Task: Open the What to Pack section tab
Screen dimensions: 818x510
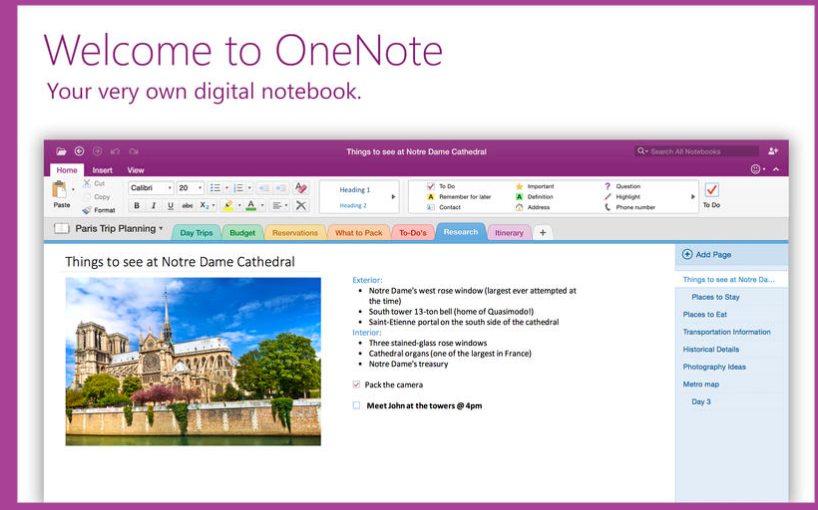Action: (x=359, y=233)
